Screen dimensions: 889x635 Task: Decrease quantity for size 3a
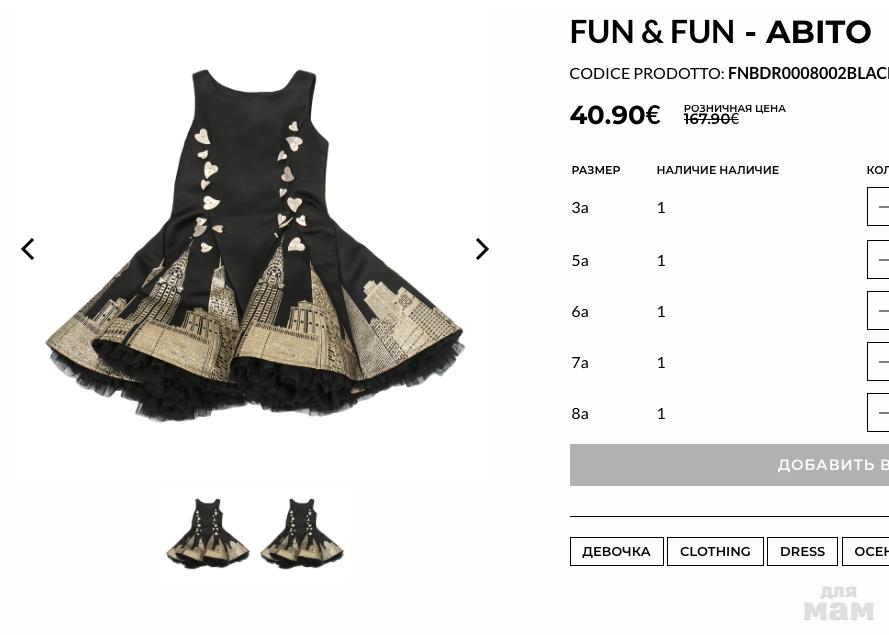click(x=878, y=207)
